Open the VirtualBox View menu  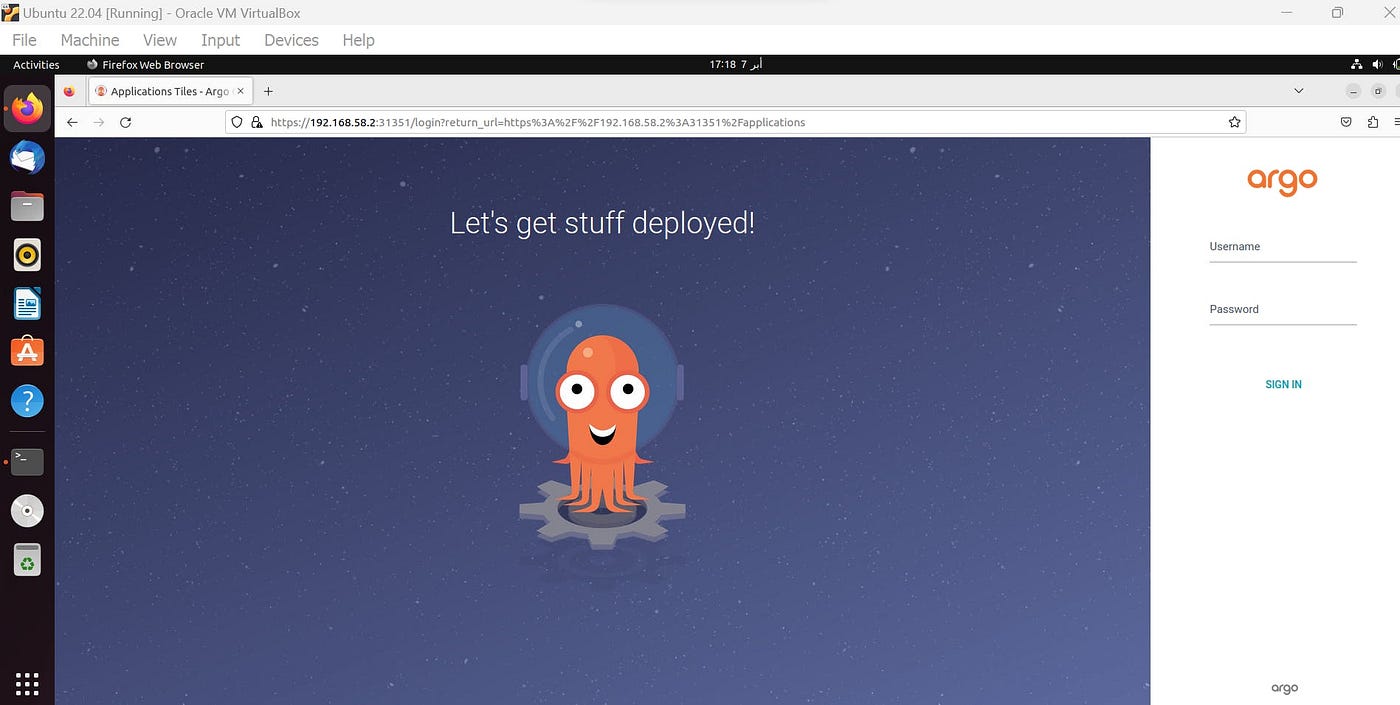[160, 40]
